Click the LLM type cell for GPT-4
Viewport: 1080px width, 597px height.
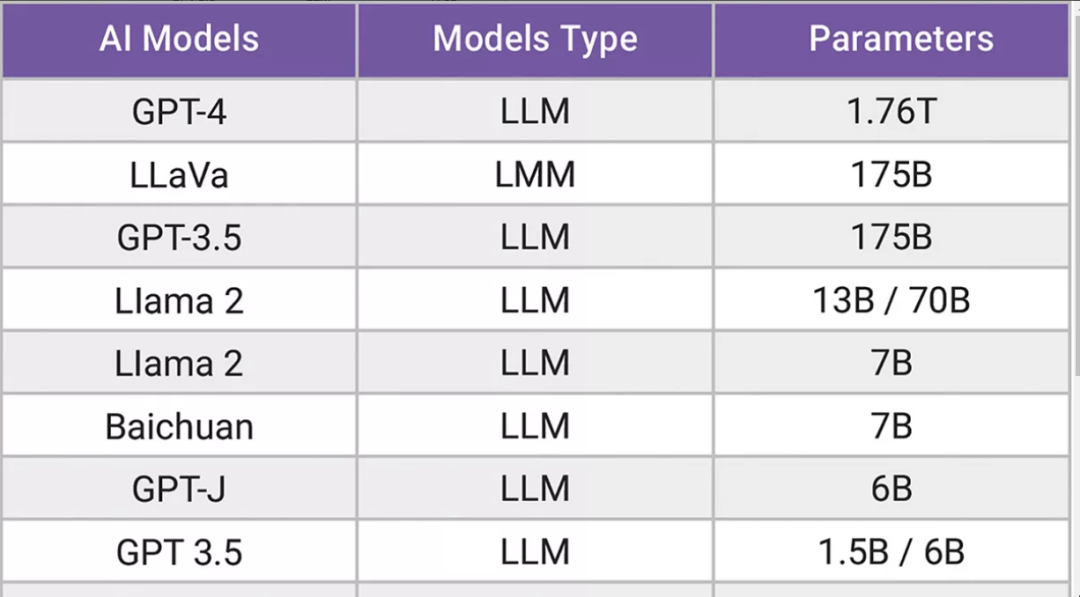pyautogui.click(x=535, y=111)
